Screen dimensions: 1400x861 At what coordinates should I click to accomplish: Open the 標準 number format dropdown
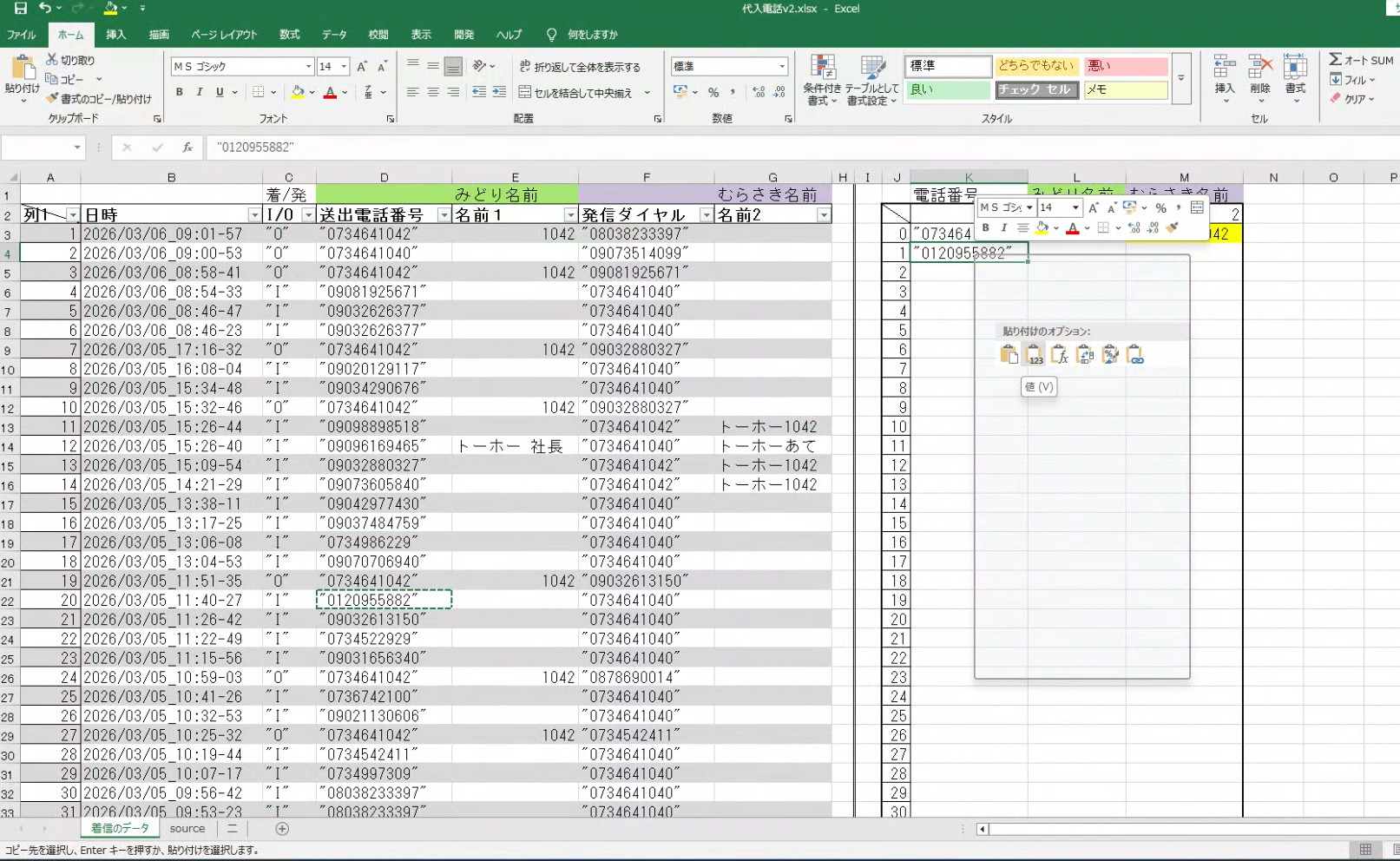781,67
